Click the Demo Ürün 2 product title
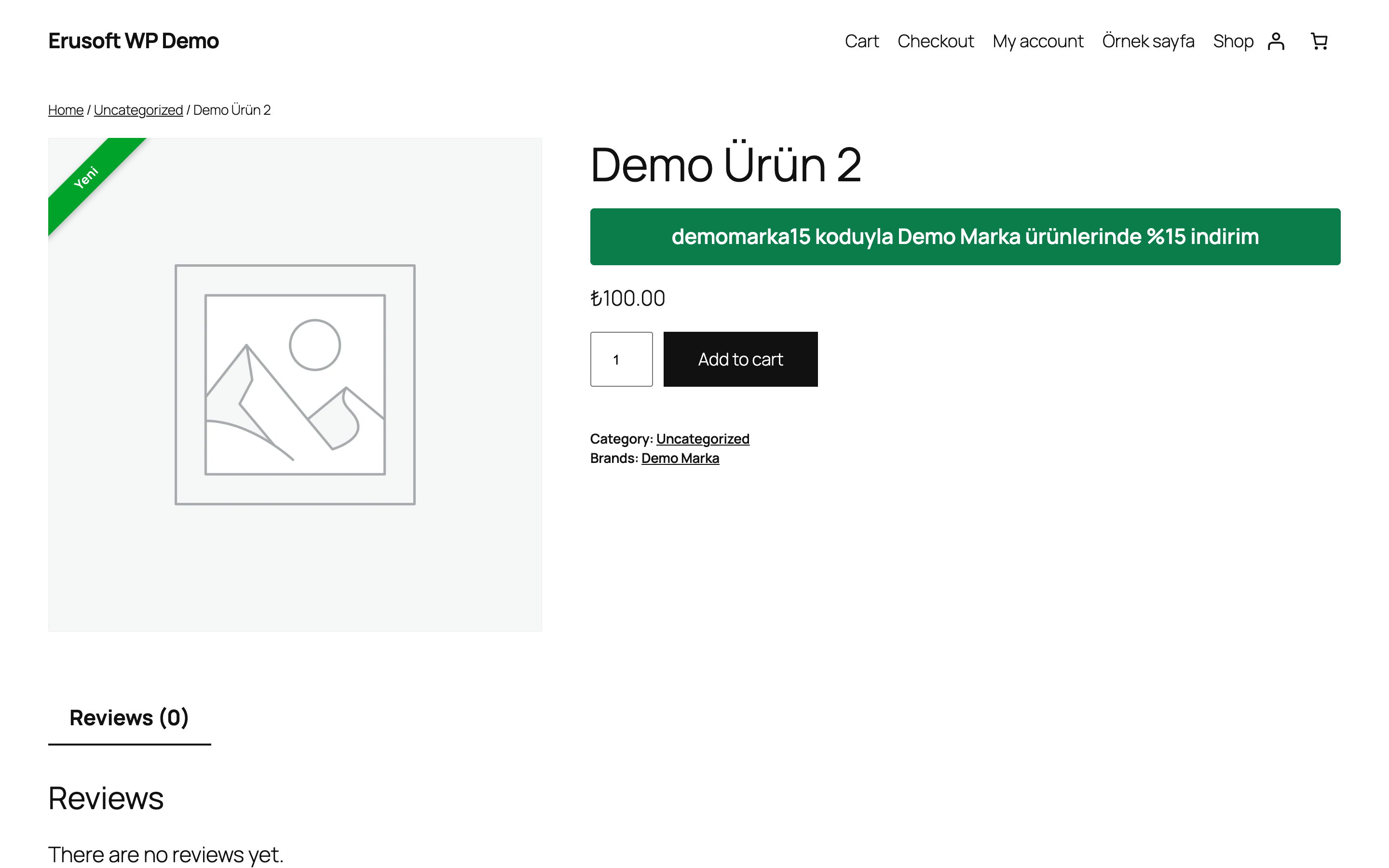The image size is (1389, 868). (x=725, y=164)
